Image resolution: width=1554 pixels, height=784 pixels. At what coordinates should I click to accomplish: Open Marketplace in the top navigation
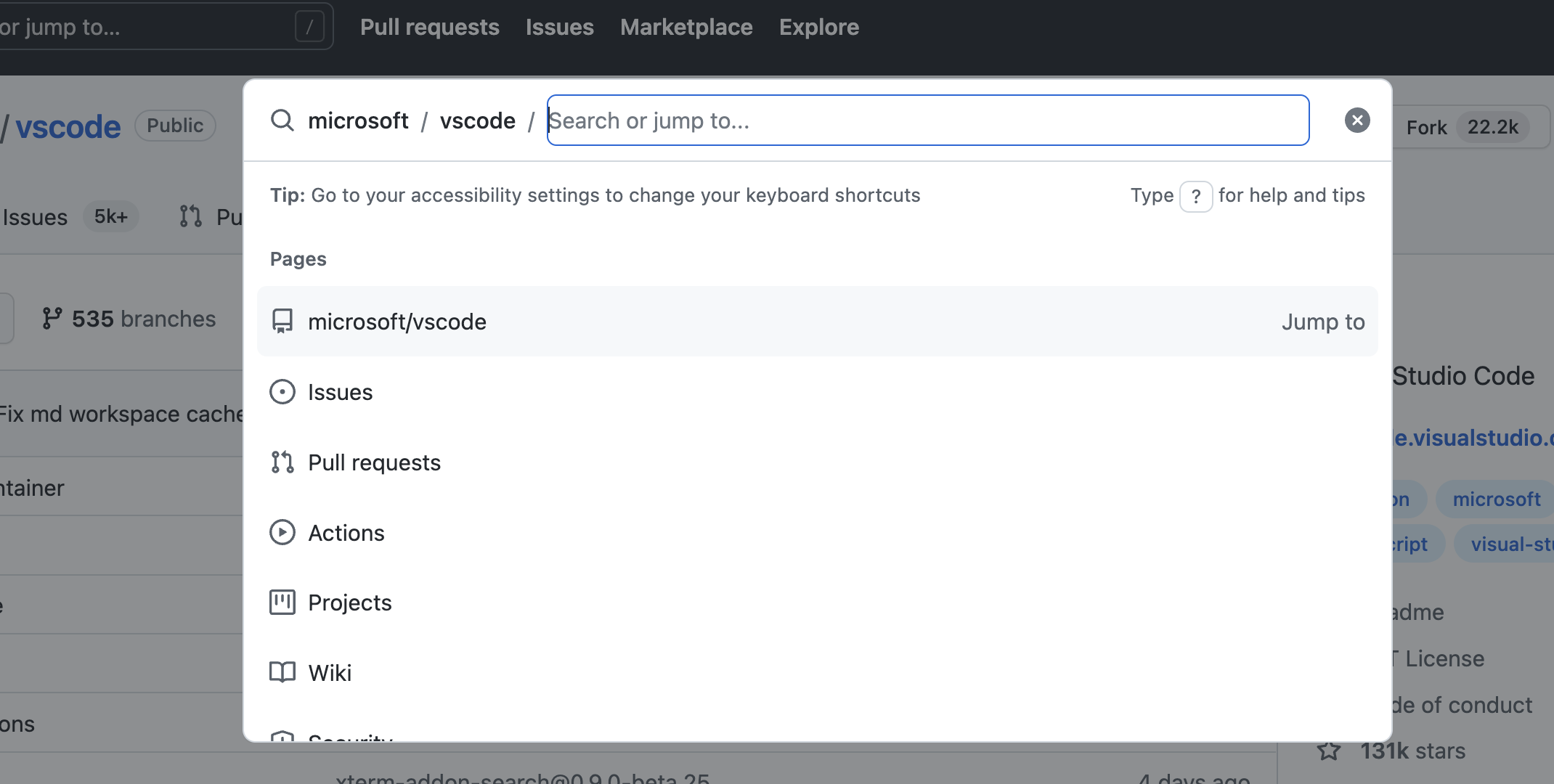(x=686, y=28)
